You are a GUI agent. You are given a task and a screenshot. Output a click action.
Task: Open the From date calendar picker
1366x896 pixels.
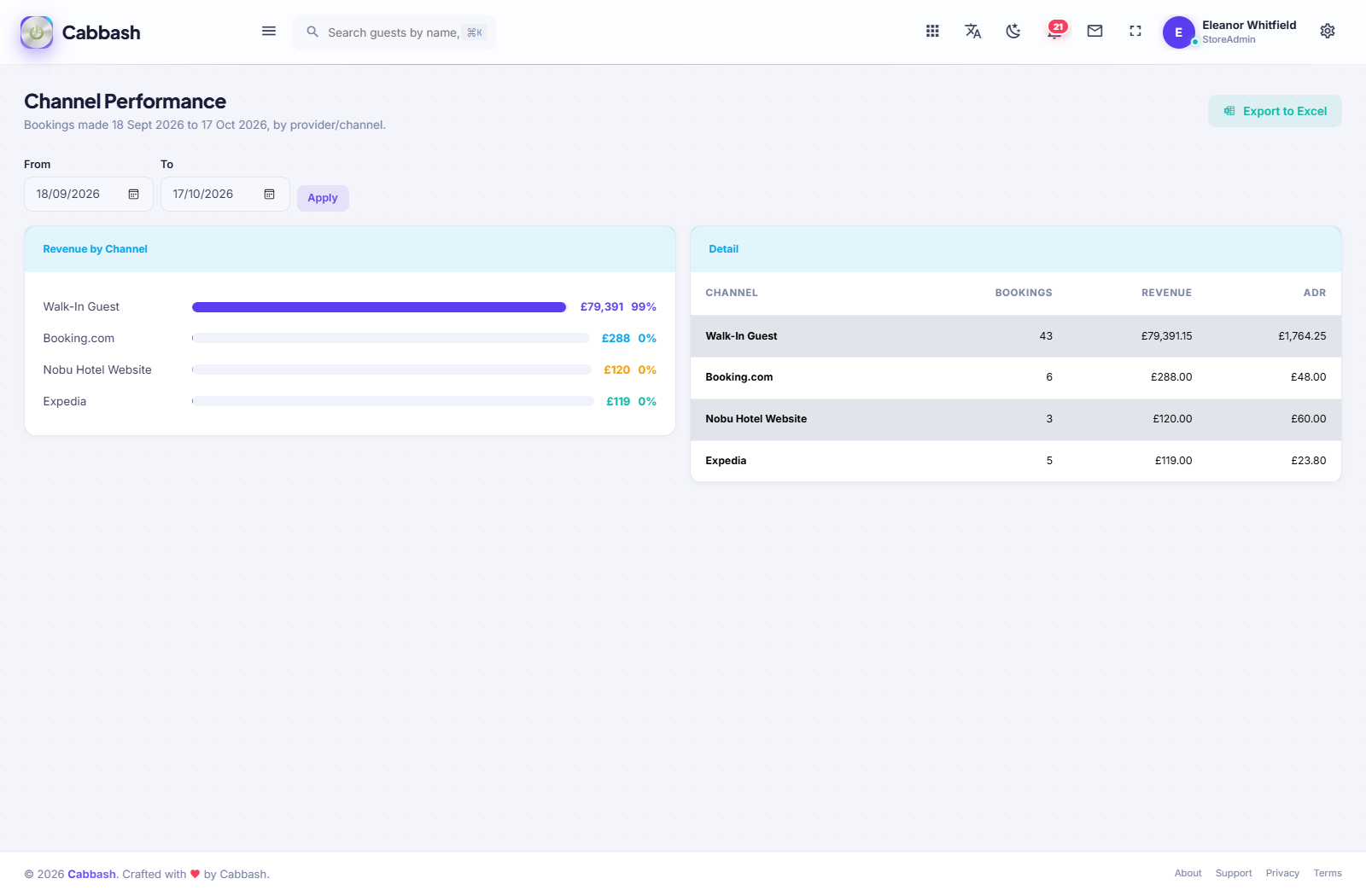pyautogui.click(x=134, y=195)
